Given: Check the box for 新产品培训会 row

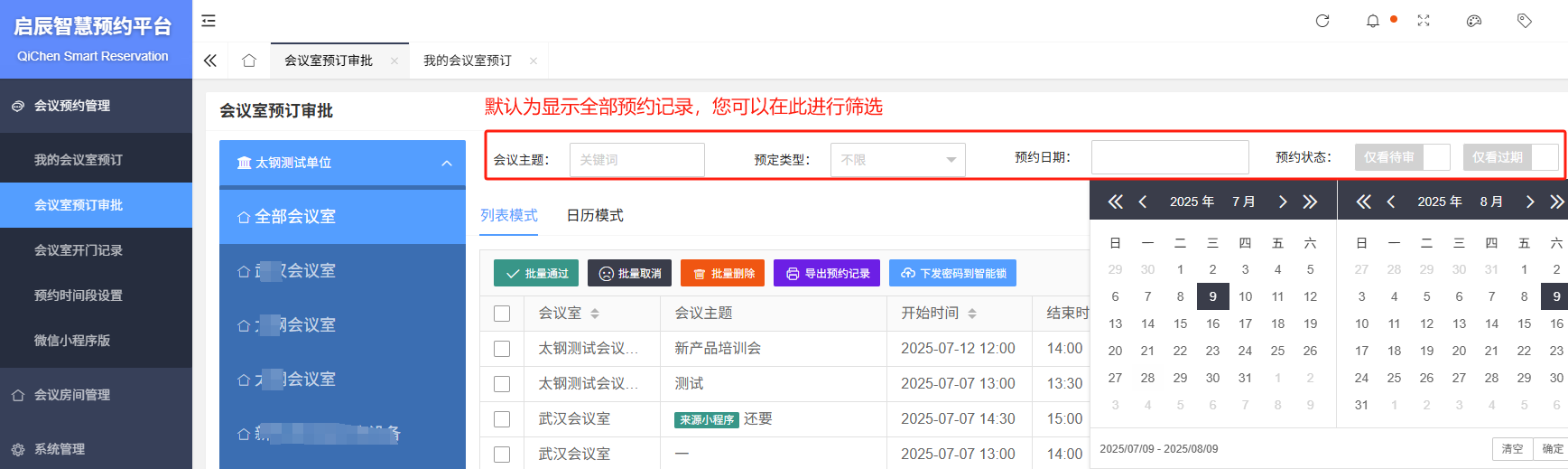Looking at the screenshot, I should click(502, 349).
